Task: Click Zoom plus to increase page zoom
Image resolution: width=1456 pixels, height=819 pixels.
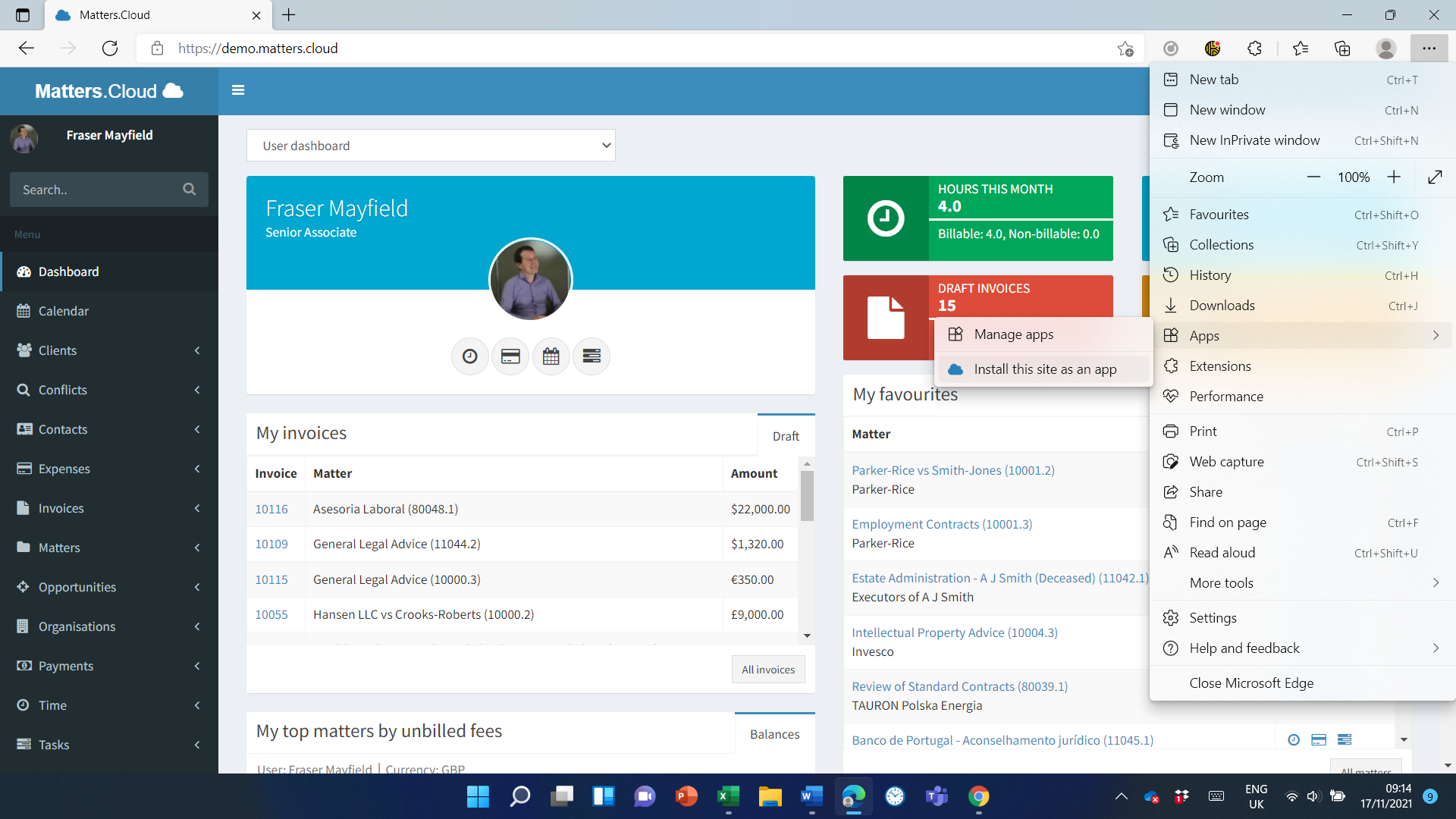Action: coord(1394,177)
